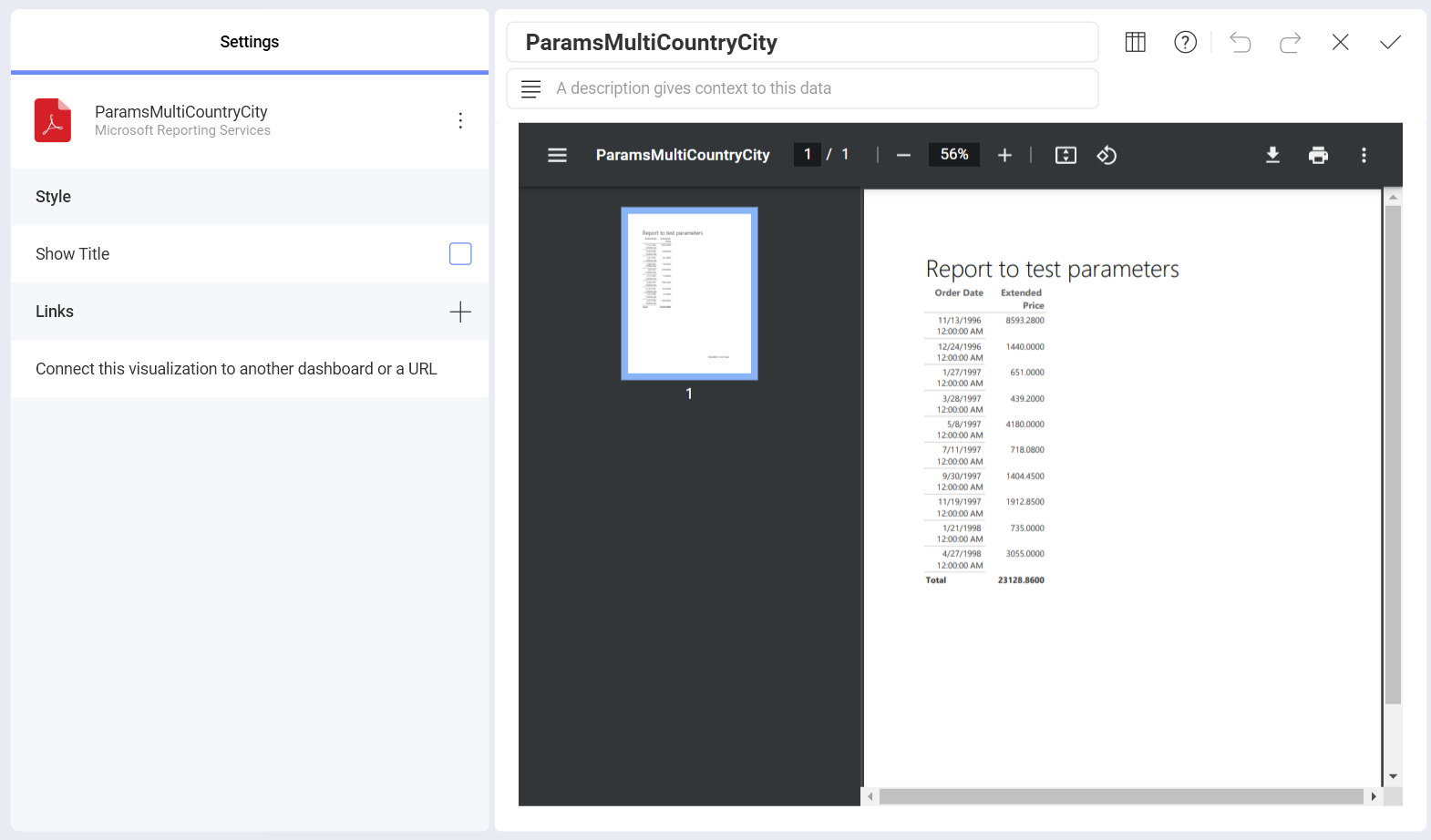Click the Order Date column header
Image resolution: width=1431 pixels, height=840 pixels.
[x=959, y=293]
